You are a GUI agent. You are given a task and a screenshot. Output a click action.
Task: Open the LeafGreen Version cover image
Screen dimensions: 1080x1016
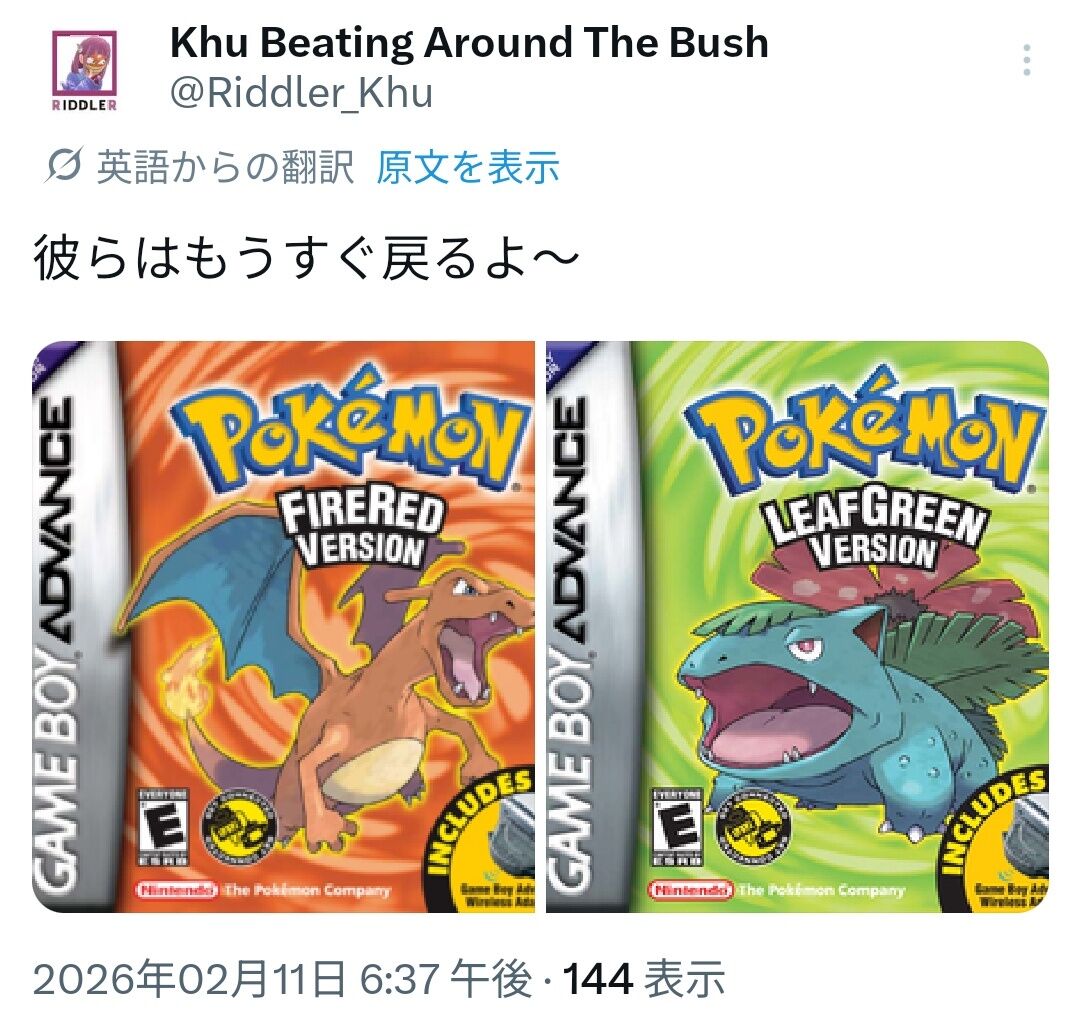click(798, 626)
